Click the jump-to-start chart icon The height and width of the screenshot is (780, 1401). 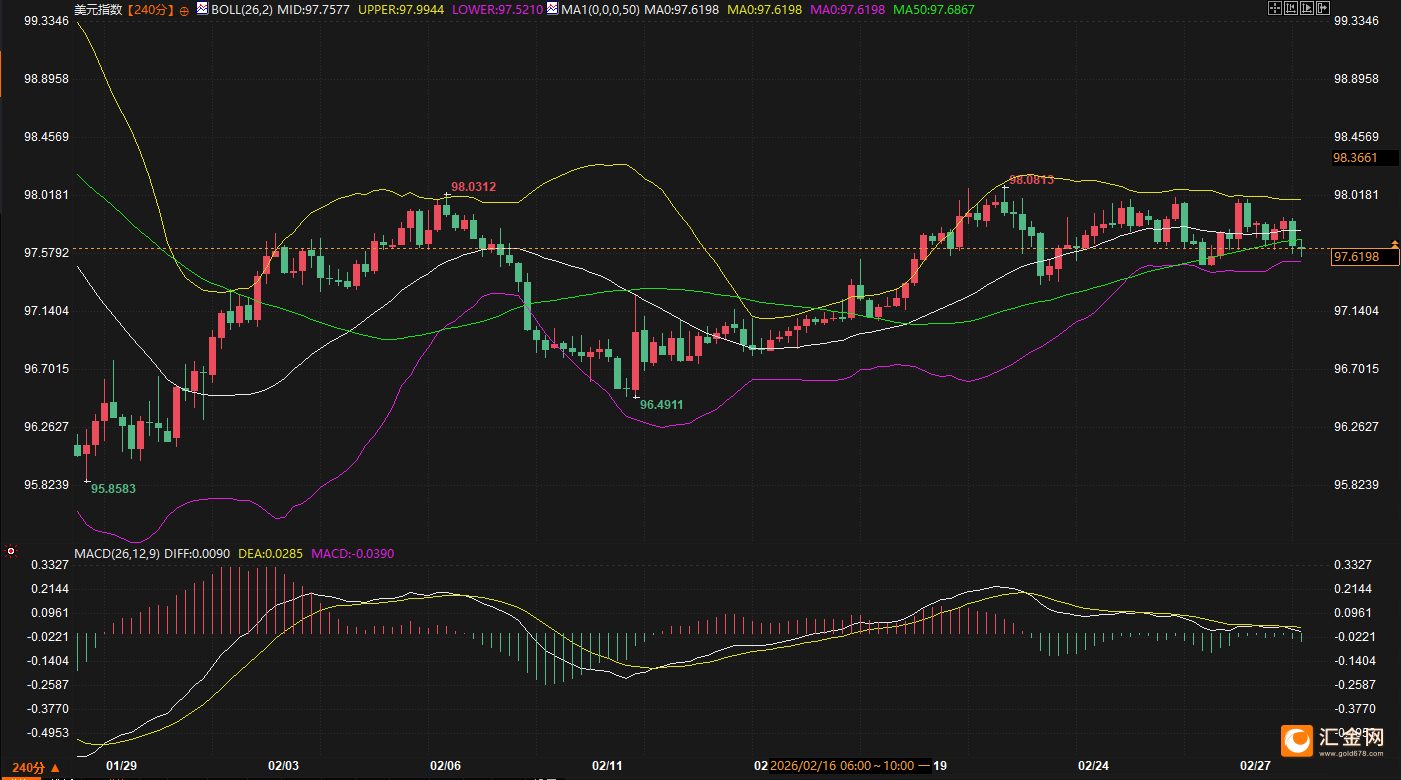[x=1291, y=9]
